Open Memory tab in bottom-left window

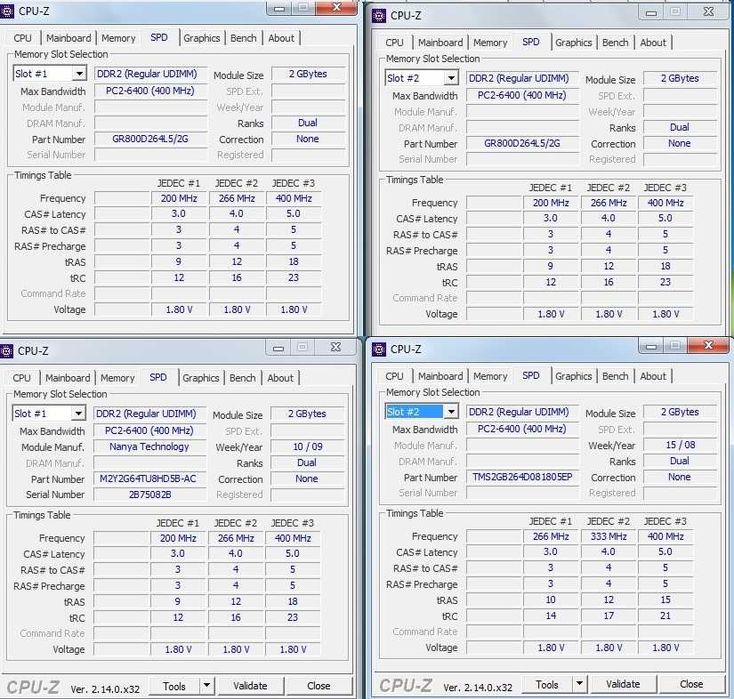coord(117,378)
